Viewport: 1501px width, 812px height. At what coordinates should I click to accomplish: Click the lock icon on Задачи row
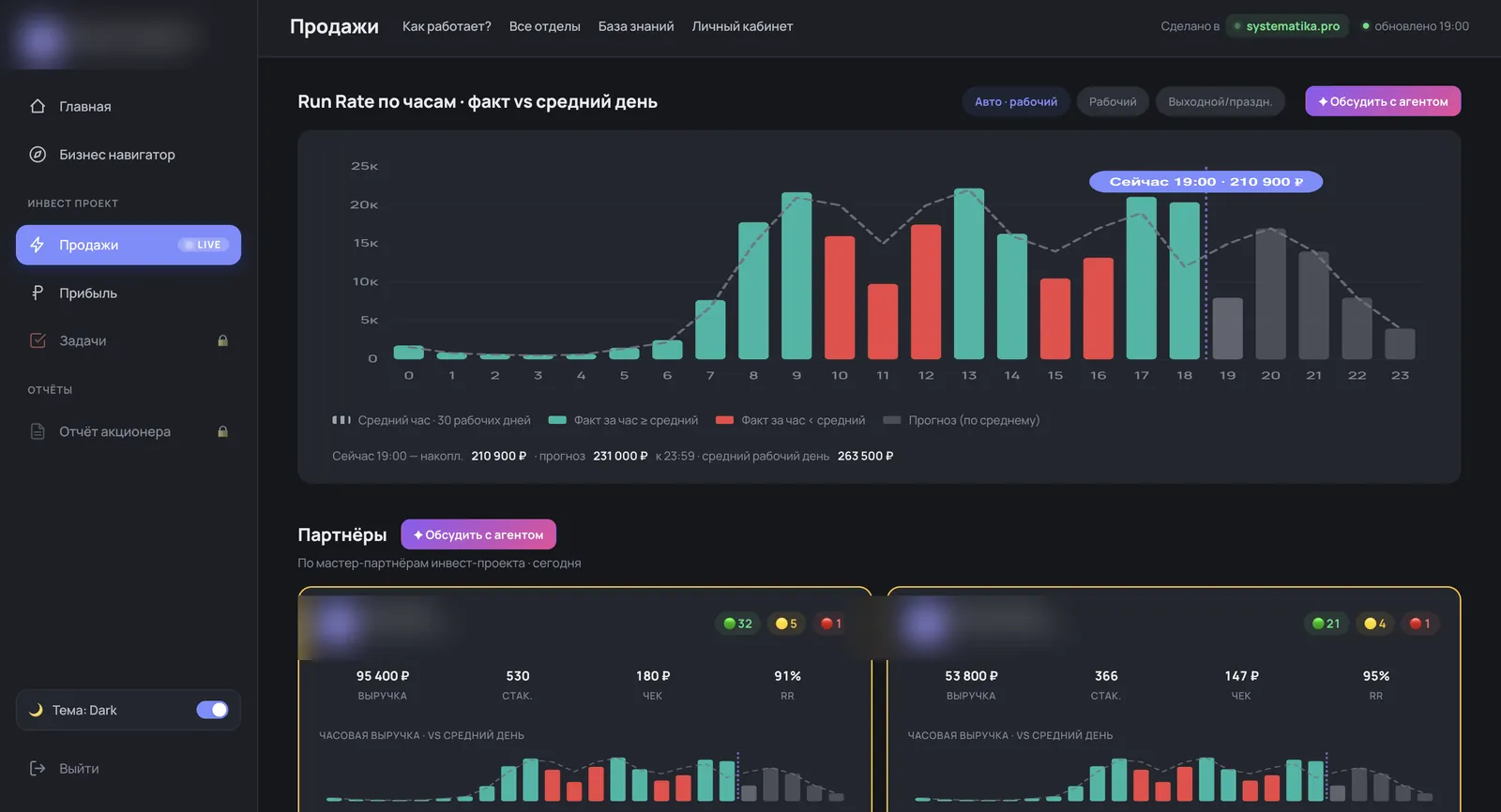(222, 340)
